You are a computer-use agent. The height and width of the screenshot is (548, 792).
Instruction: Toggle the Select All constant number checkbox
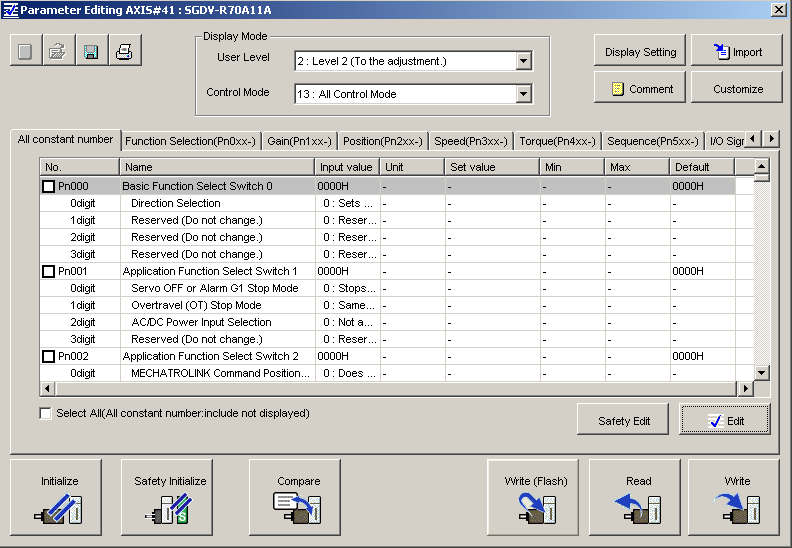(45, 413)
